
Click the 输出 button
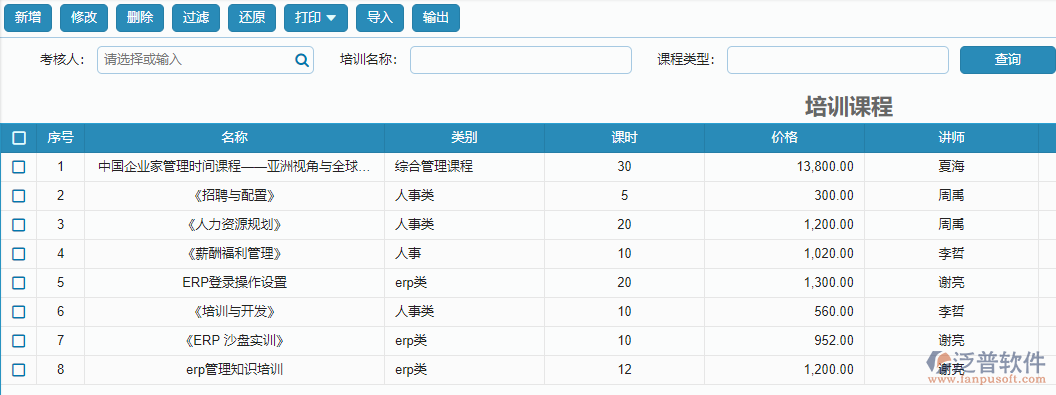point(436,18)
